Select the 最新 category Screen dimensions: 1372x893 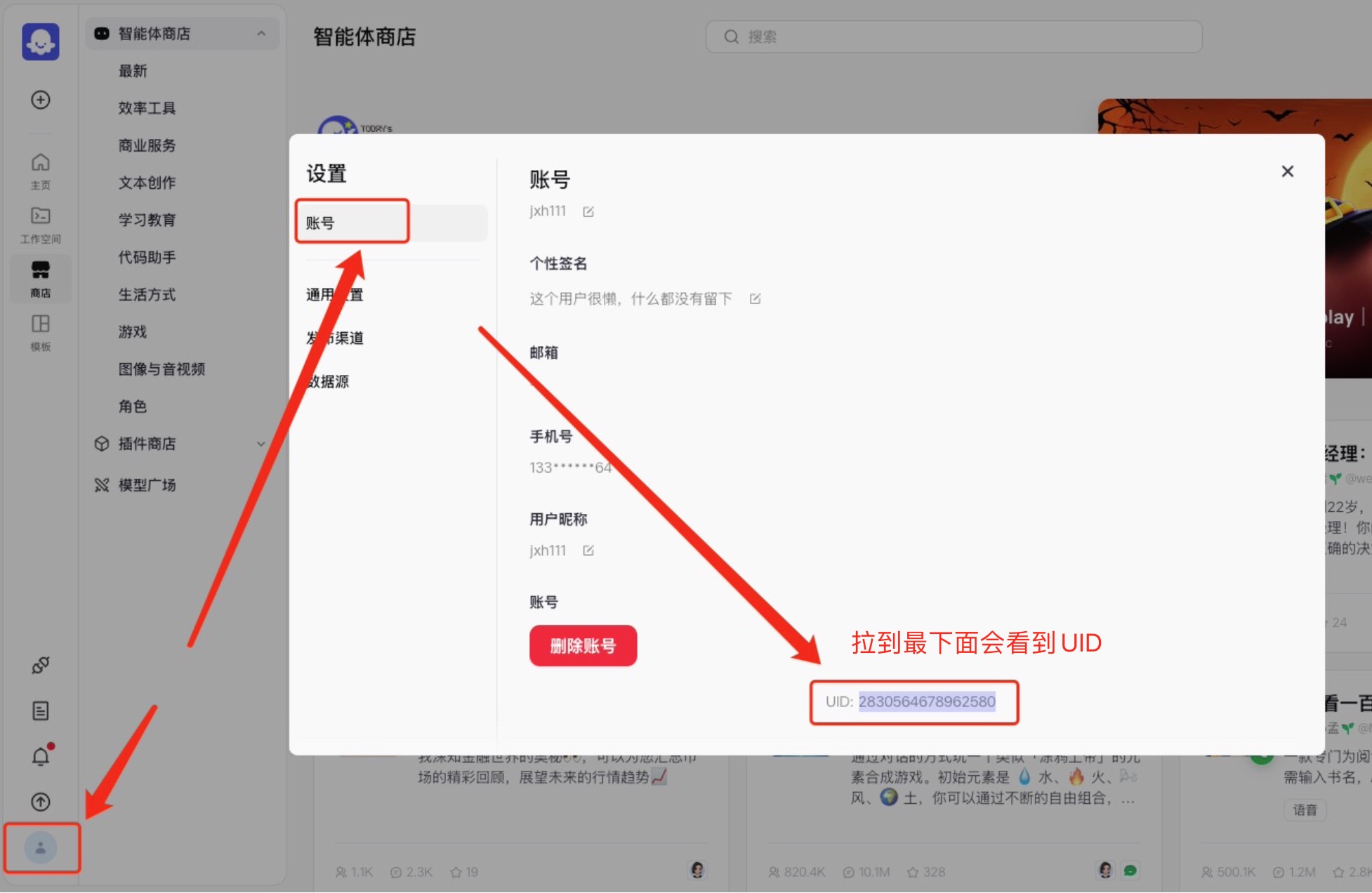click(133, 71)
